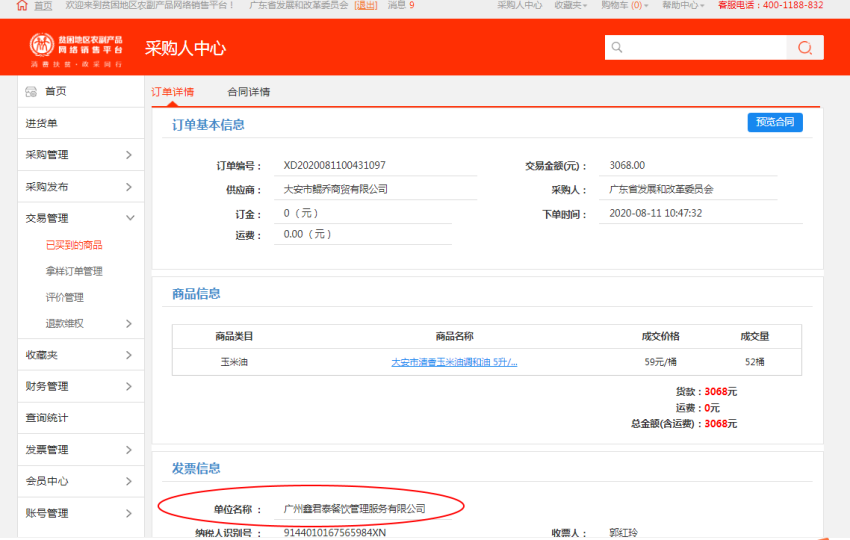The image size is (850, 540).
Task: Open the 大安市清香玉米油 product link
Action: [453, 362]
